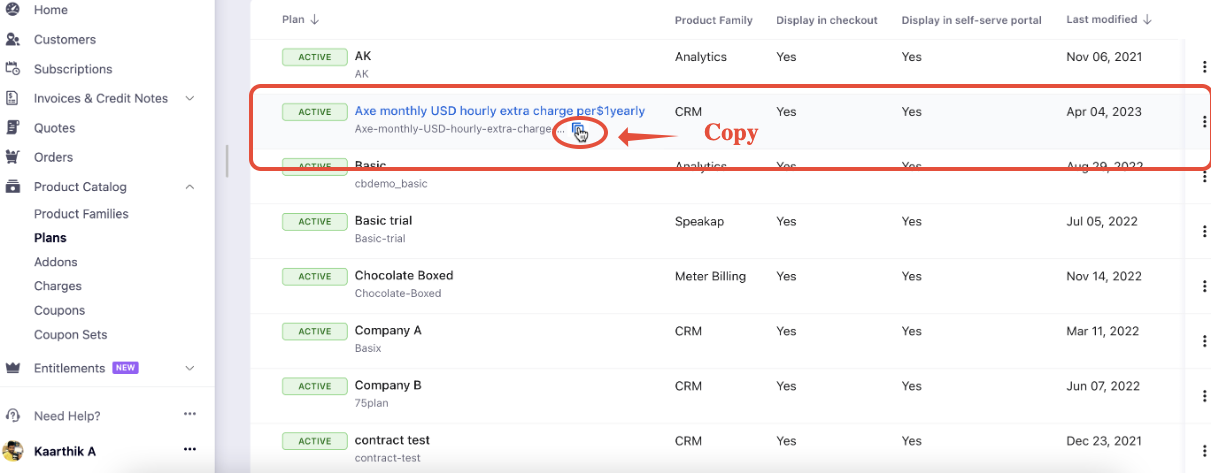
Task: Go to Addons in sidebar
Action: click(55, 262)
